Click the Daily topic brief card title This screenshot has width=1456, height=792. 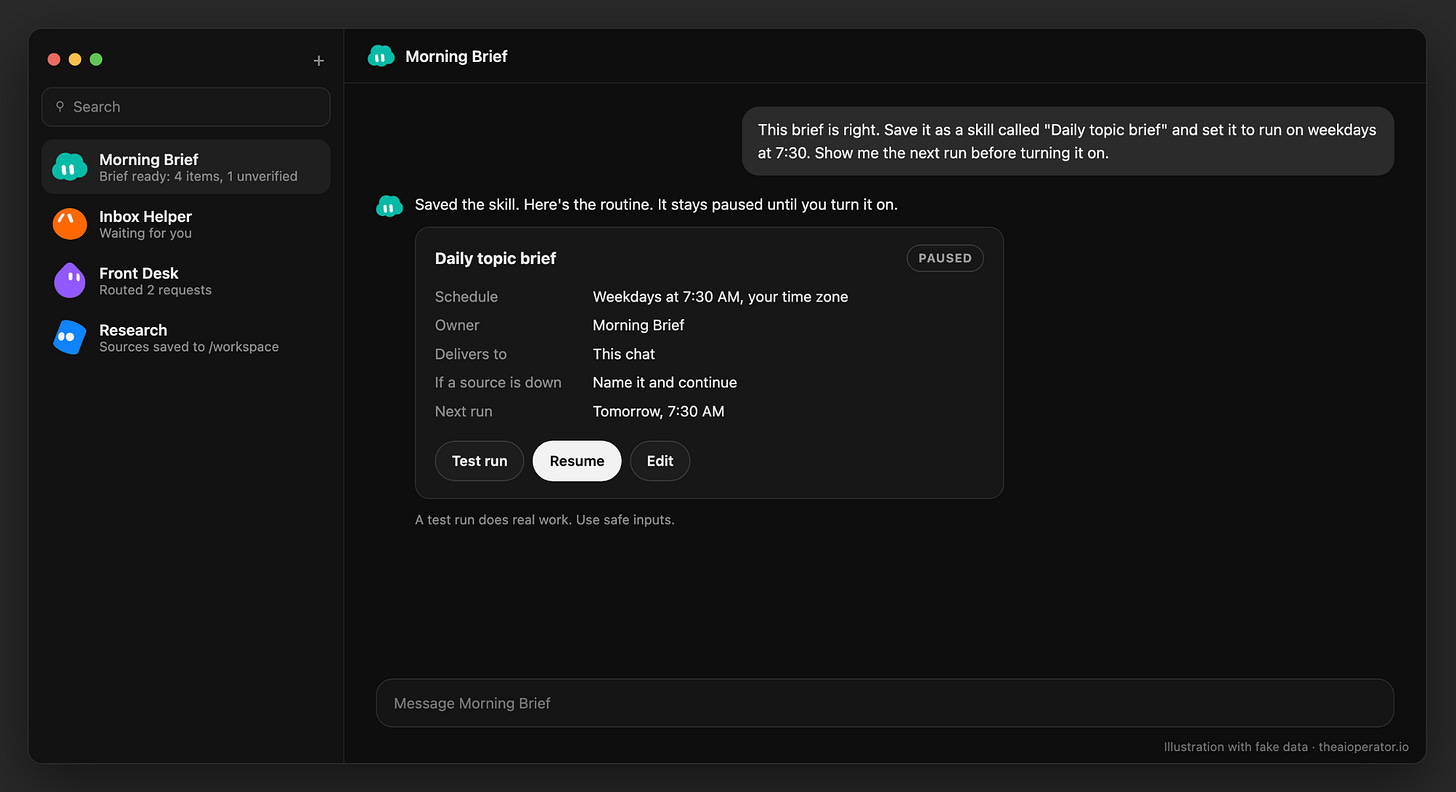click(x=495, y=258)
